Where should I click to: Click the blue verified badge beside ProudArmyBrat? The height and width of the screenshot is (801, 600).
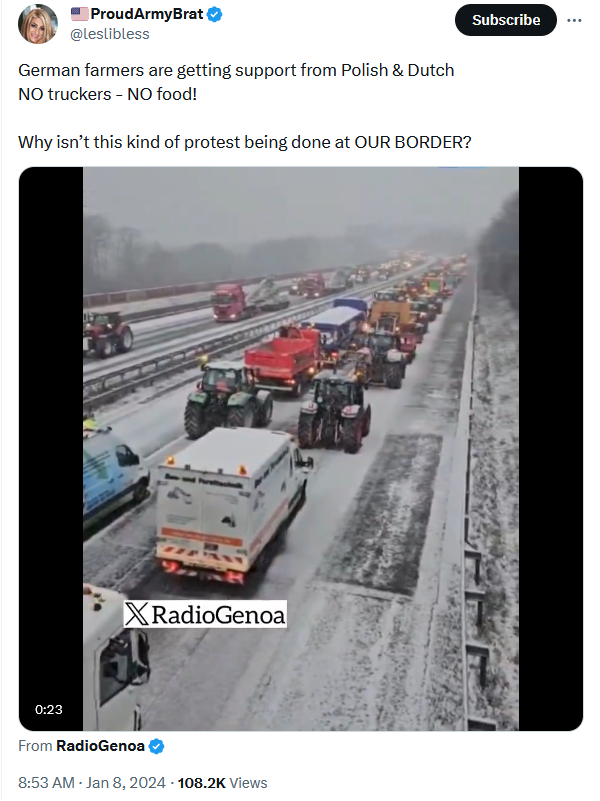tap(214, 14)
